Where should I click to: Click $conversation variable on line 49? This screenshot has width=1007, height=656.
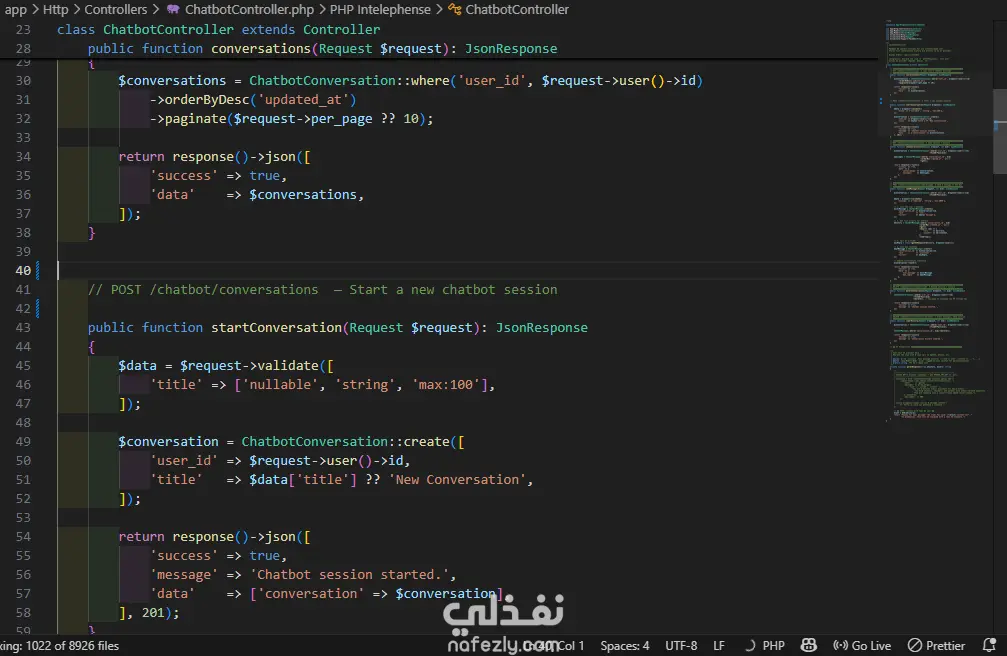coord(168,442)
